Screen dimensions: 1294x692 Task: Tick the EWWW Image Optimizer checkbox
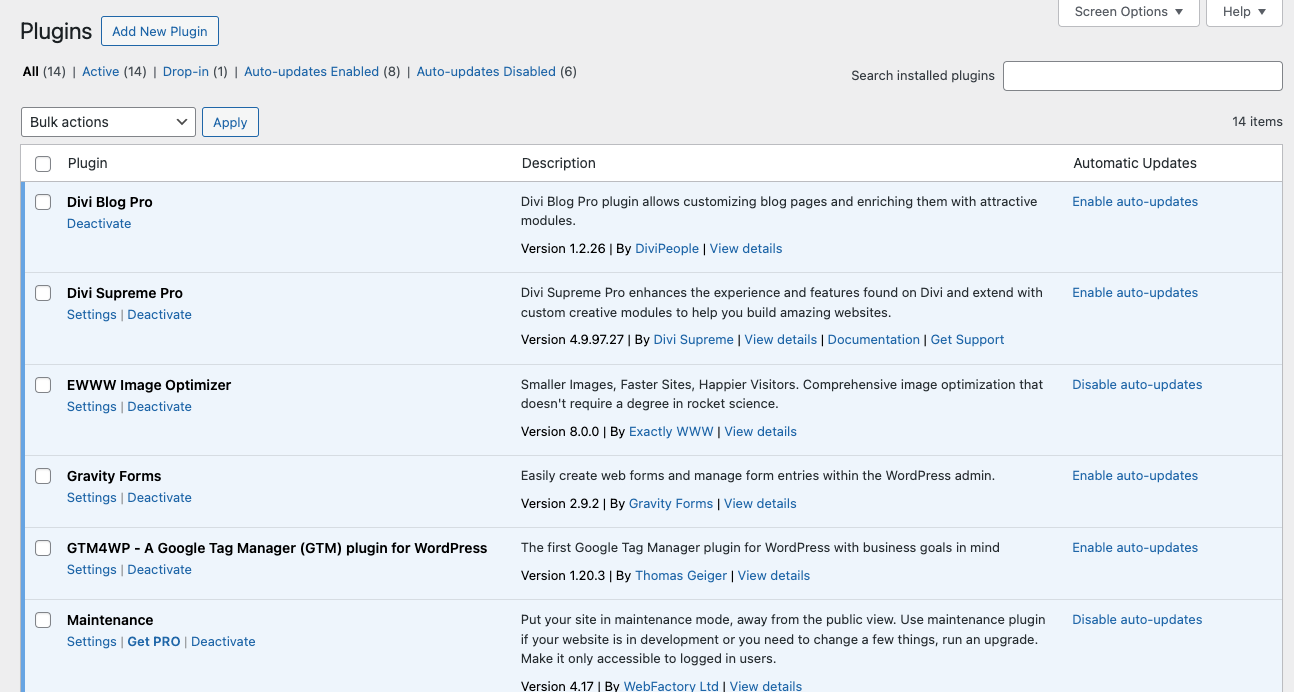pos(43,385)
